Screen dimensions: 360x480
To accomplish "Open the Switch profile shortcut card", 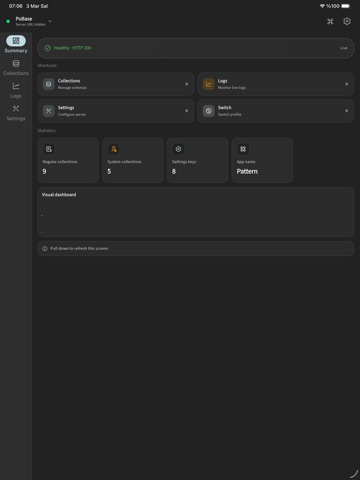I will tap(275, 111).
